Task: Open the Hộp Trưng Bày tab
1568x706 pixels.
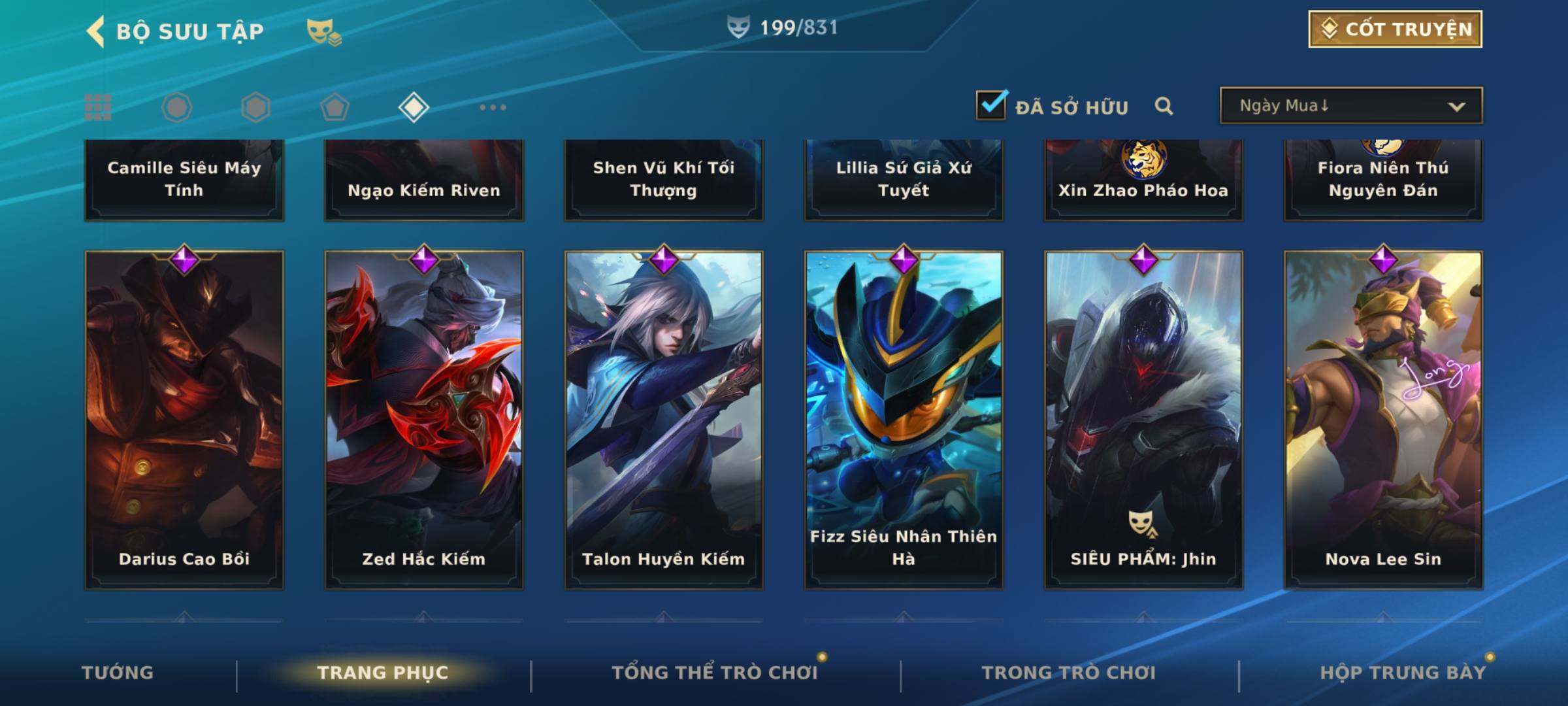Action: (x=1403, y=673)
